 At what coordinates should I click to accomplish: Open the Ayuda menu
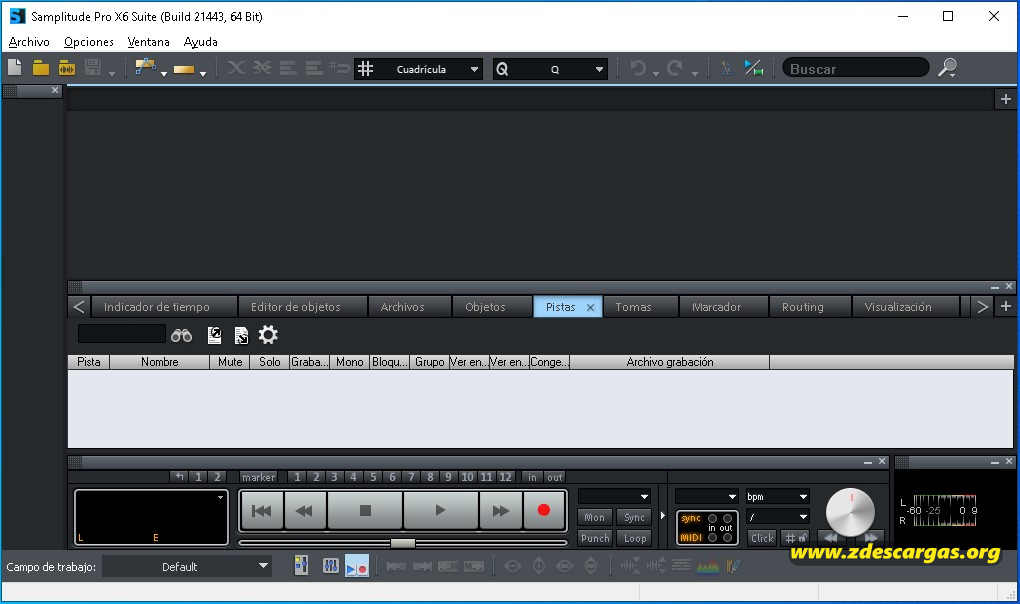point(200,42)
